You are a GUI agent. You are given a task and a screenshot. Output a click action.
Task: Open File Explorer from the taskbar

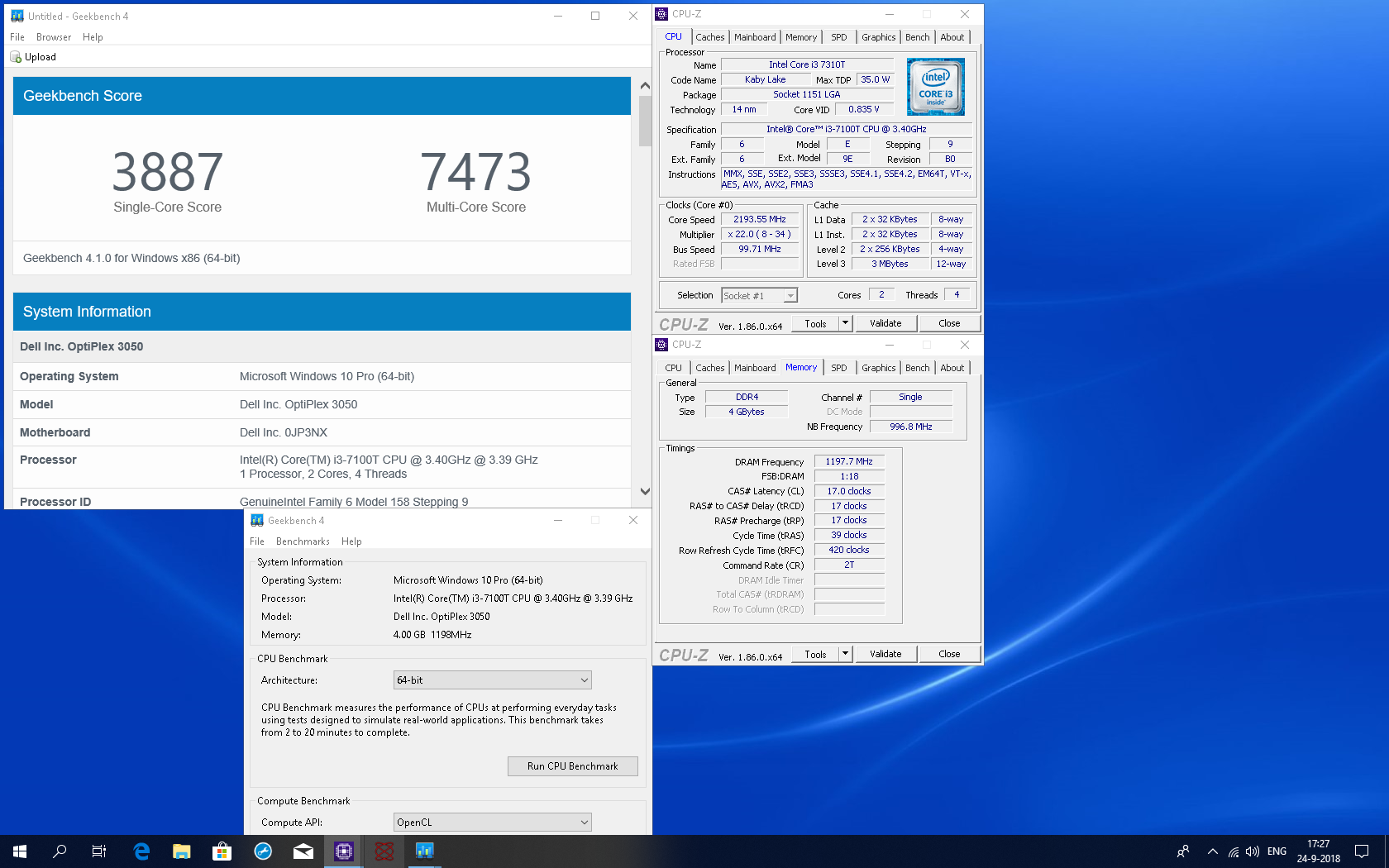click(x=182, y=851)
